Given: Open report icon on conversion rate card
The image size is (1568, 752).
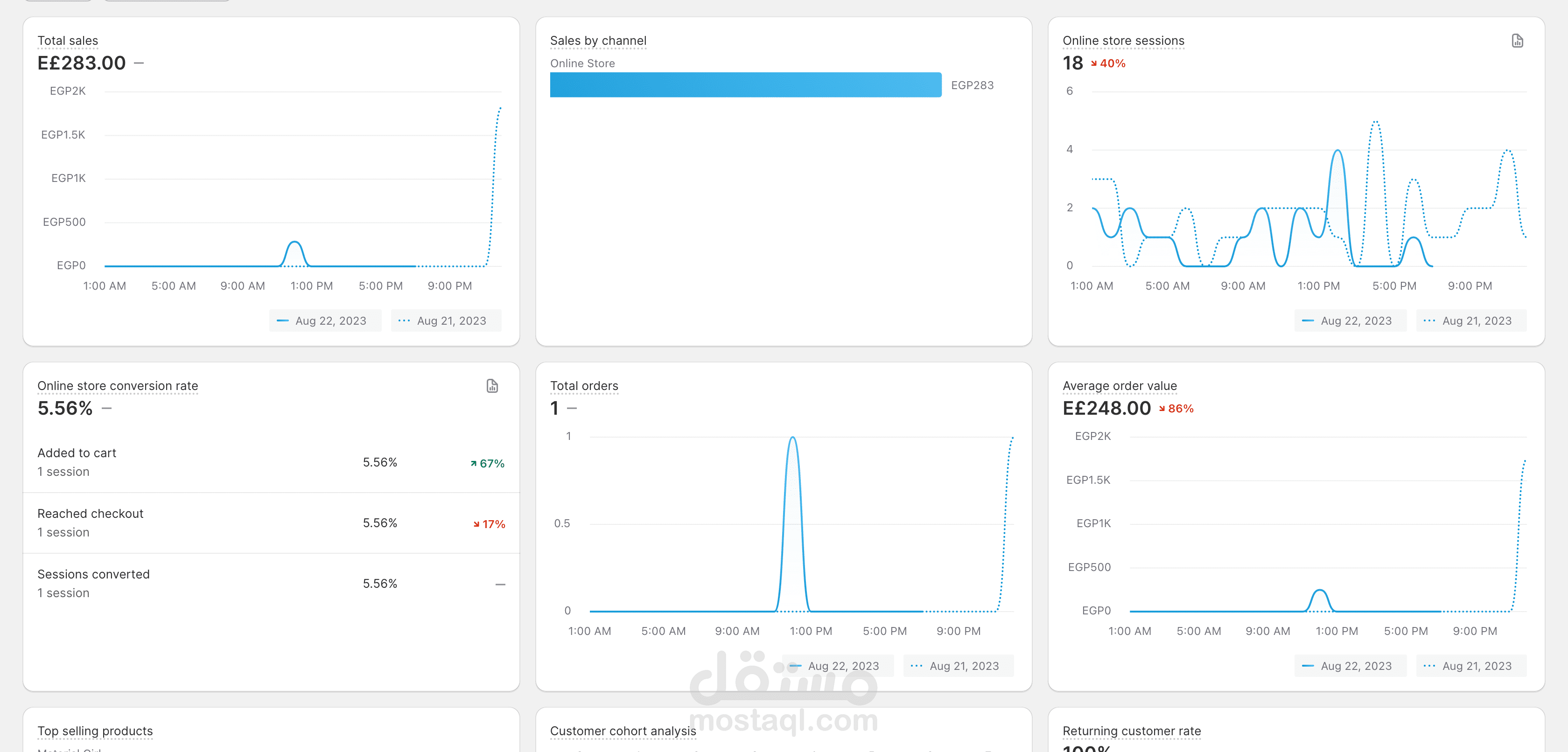Looking at the screenshot, I should [492, 386].
